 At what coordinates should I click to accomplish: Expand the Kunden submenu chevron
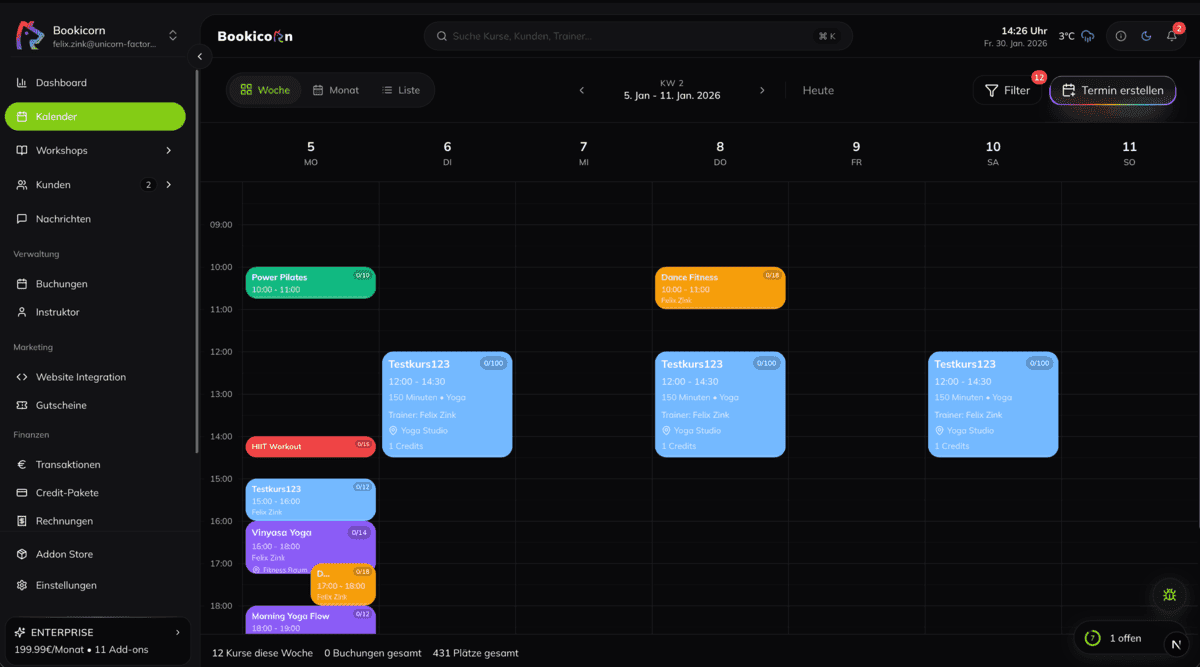[x=168, y=185]
